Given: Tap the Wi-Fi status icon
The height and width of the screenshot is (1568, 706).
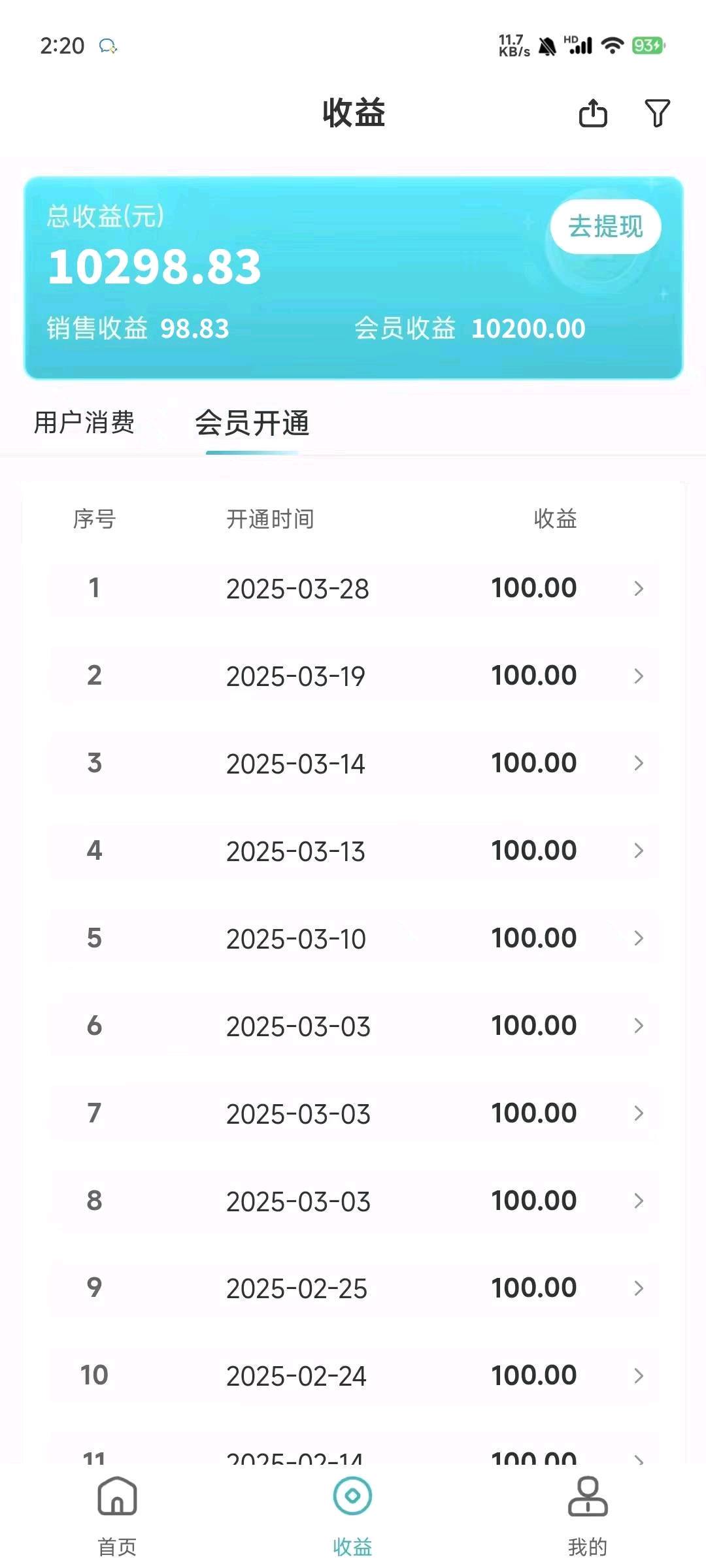Looking at the screenshot, I should click(613, 46).
